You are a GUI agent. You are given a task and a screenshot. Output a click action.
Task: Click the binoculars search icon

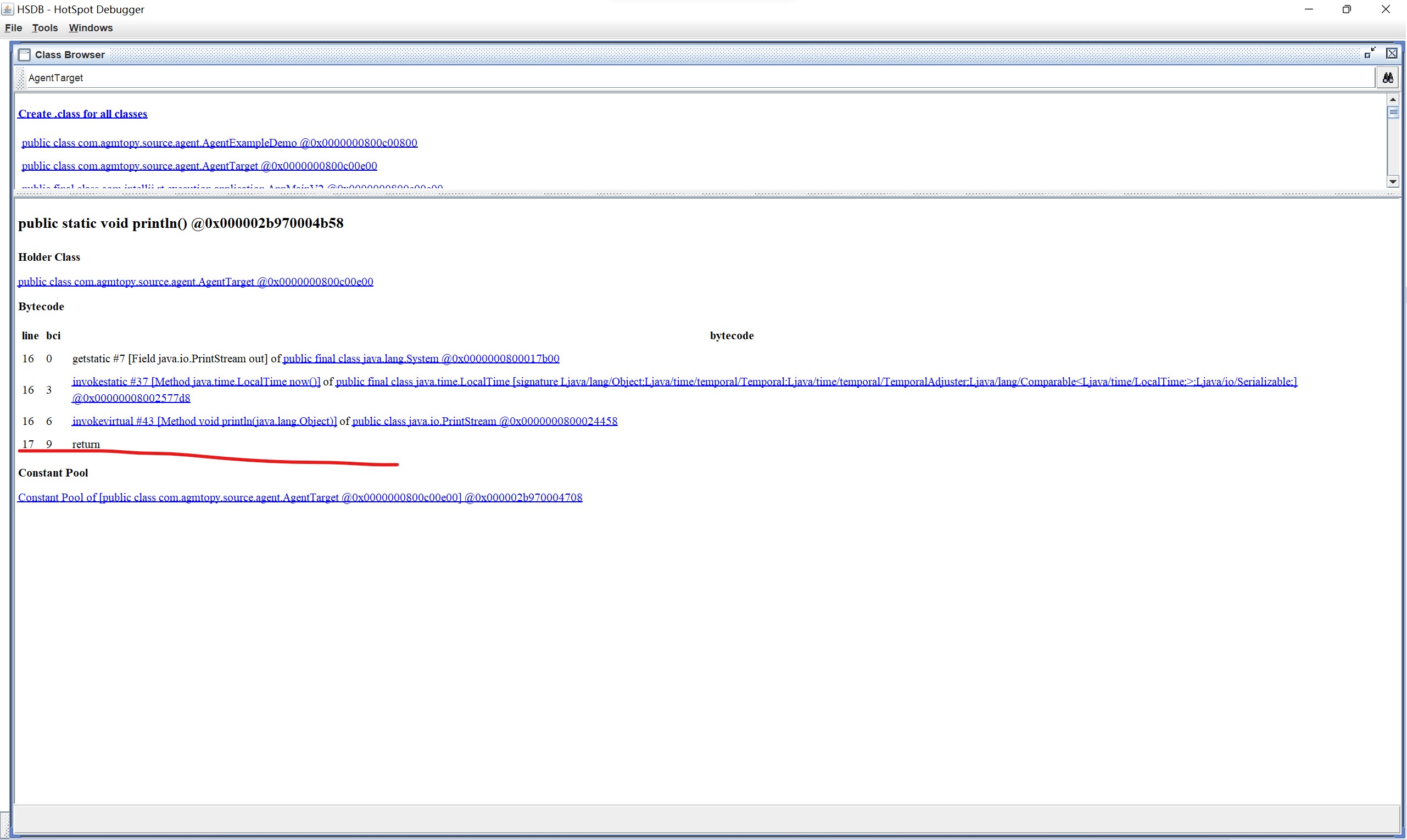click(1387, 78)
